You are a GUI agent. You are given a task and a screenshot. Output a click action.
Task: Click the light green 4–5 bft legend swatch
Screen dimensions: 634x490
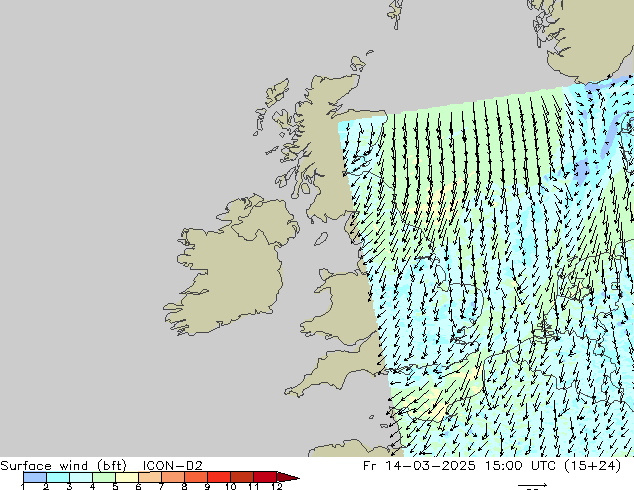coord(104,477)
